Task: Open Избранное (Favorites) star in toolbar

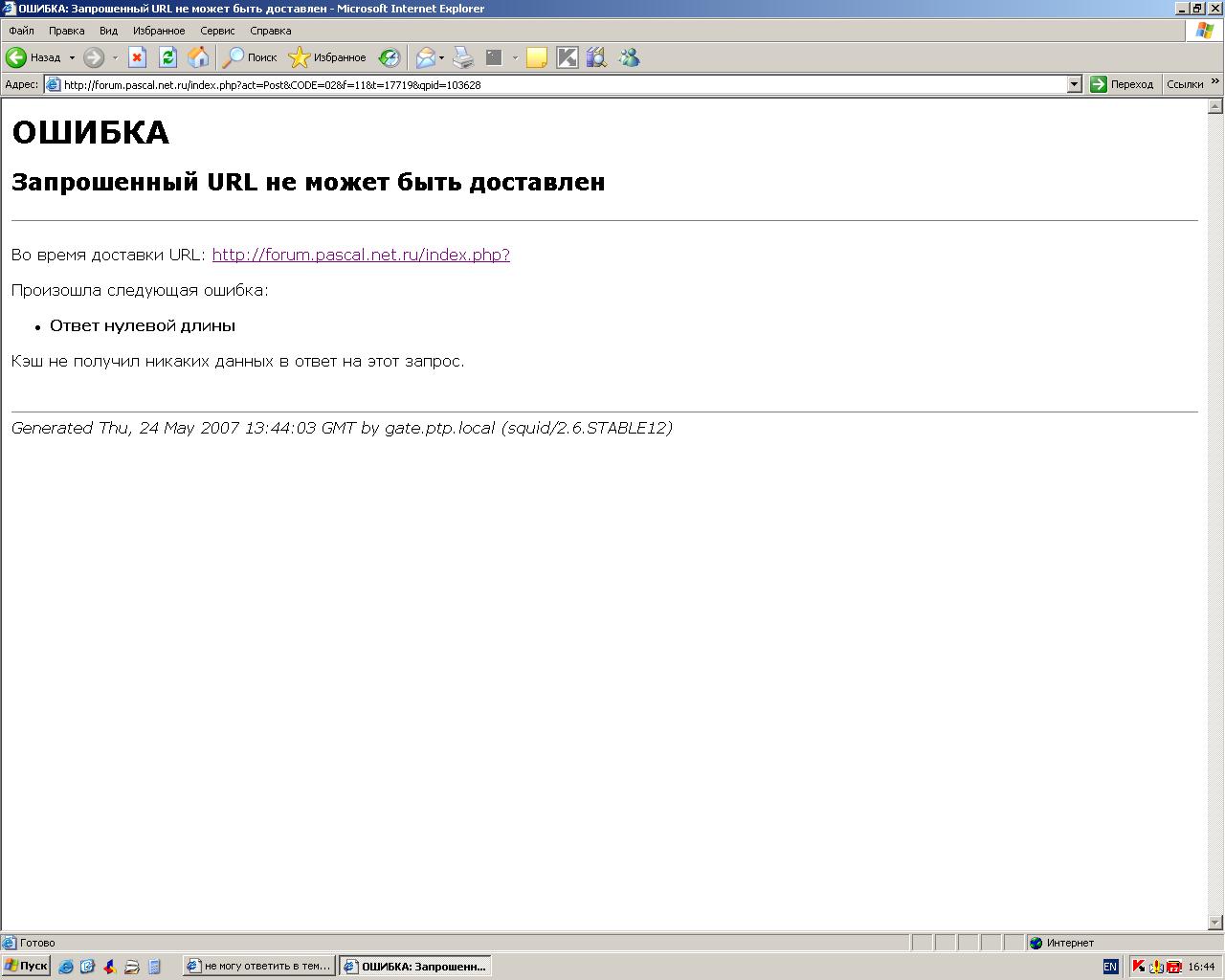Action: tap(327, 57)
